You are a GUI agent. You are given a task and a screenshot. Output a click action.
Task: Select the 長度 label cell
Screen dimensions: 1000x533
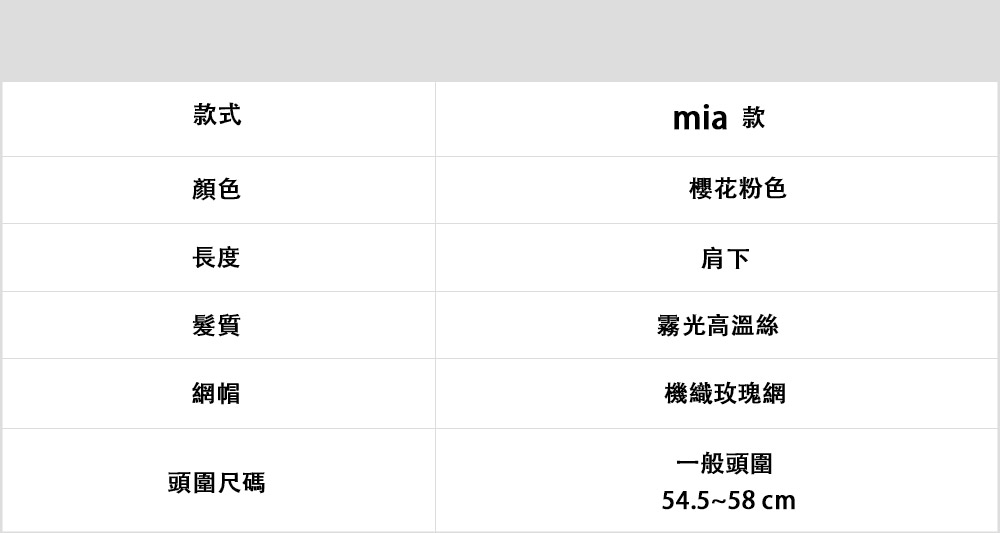pyautogui.click(x=217, y=258)
